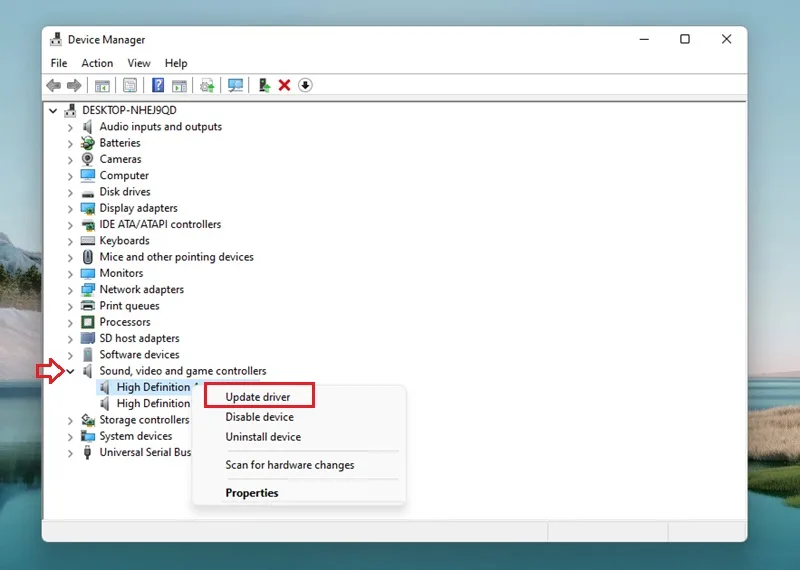Click the red X Uninstall device toolbar icon
The width and height of the screenshot is (800, 570).
click(284, 85)
